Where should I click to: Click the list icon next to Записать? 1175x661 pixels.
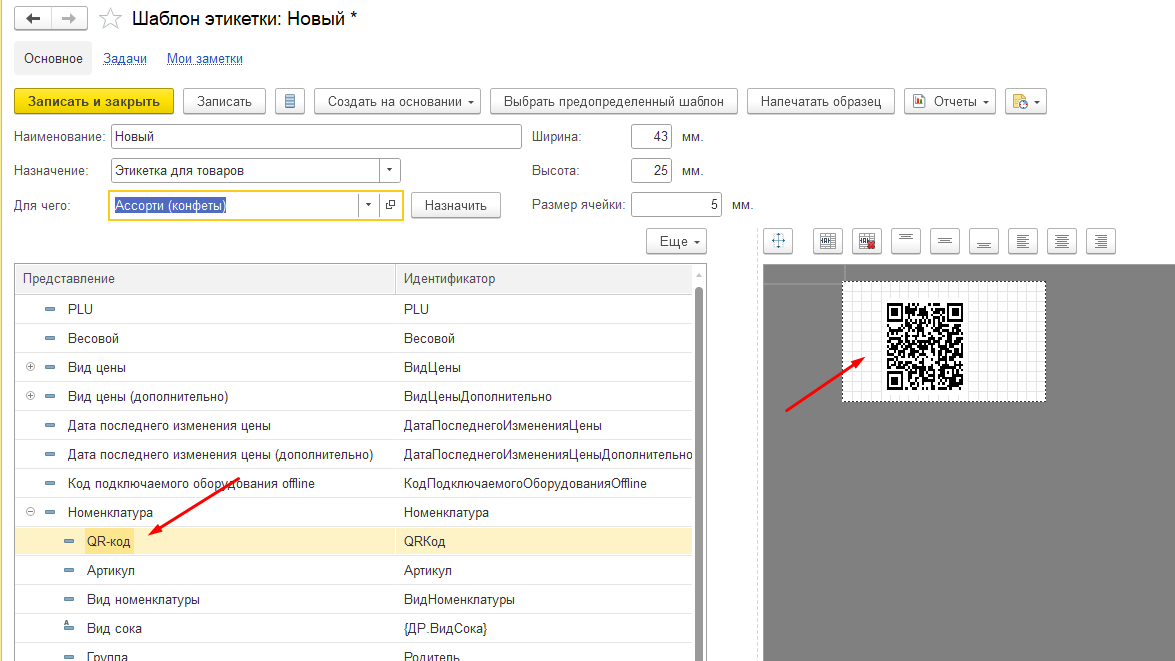[289, 101]
